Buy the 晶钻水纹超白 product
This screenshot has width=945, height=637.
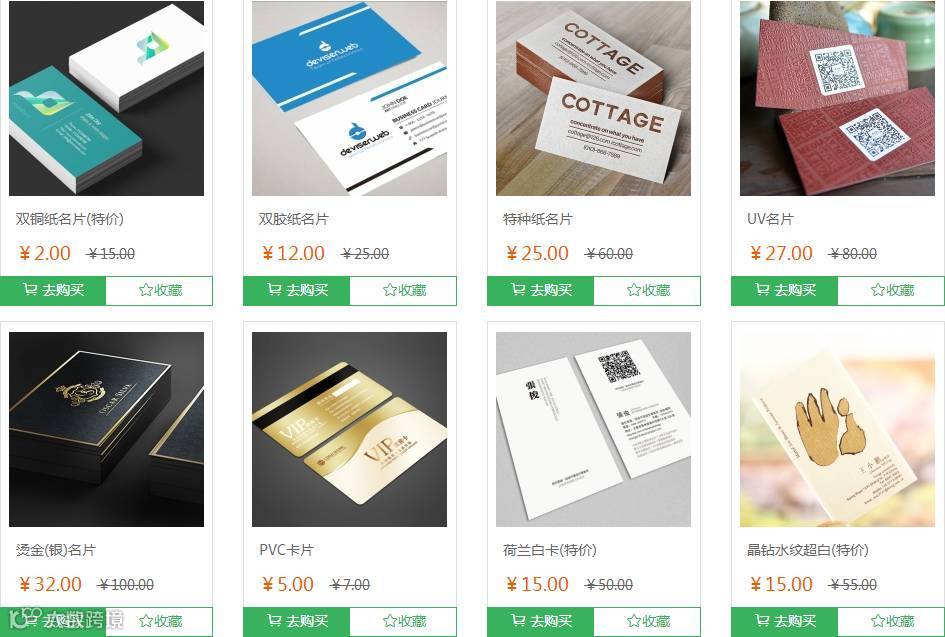pos(785,621)
